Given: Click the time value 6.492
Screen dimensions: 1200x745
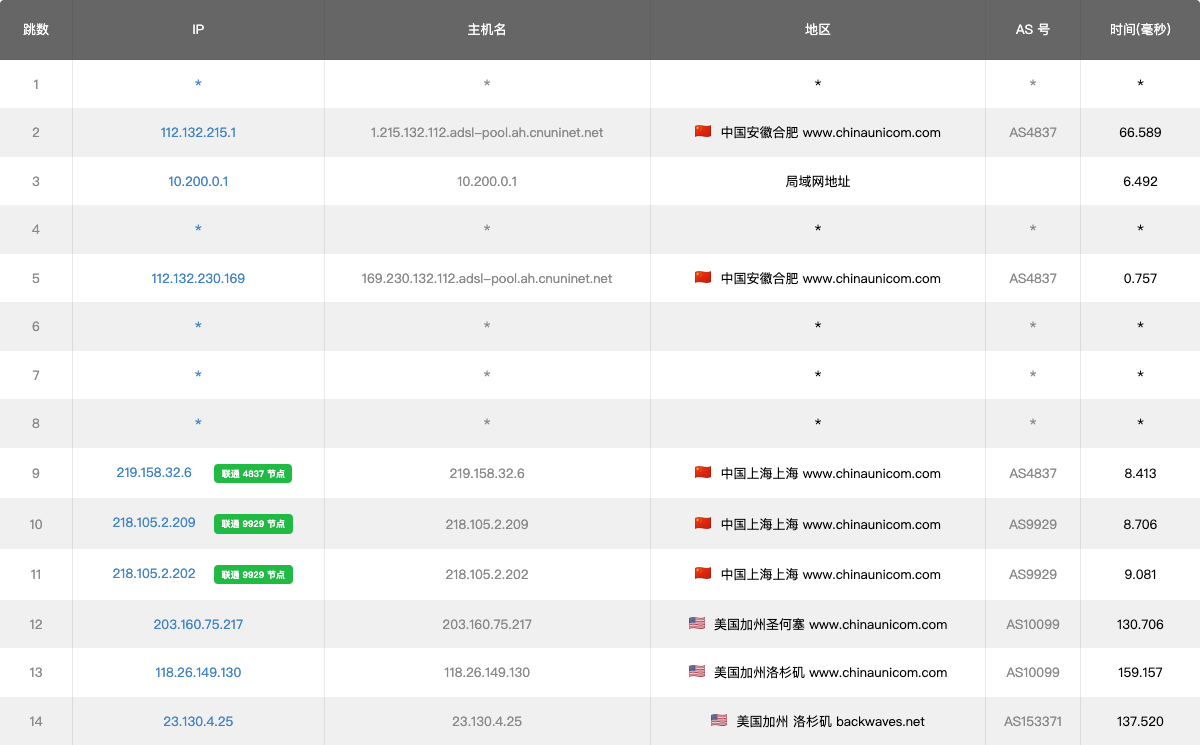Looking at the screenshot, I should click(1140, 181).
